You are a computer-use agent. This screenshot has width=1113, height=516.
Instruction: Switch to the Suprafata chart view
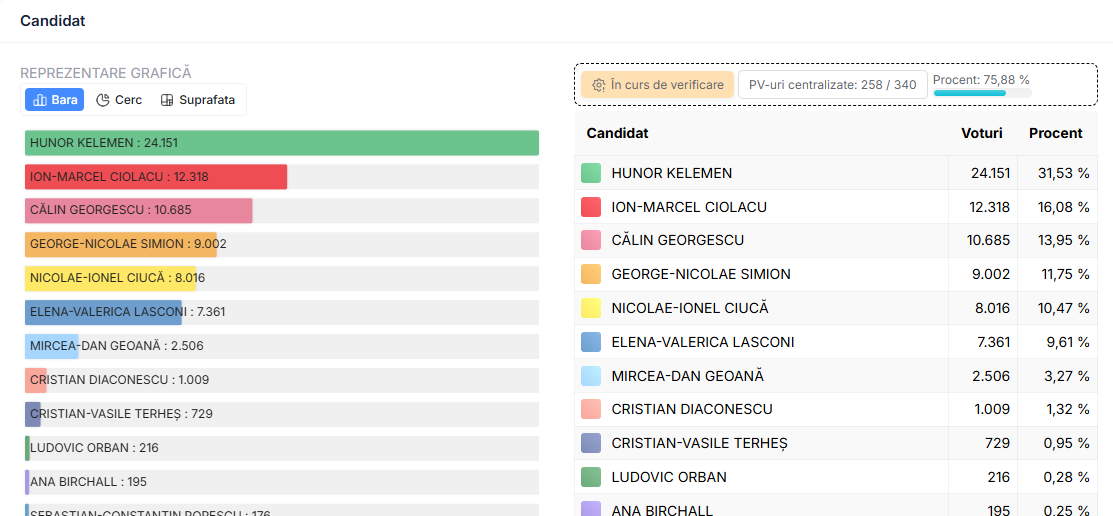(198, 100)
